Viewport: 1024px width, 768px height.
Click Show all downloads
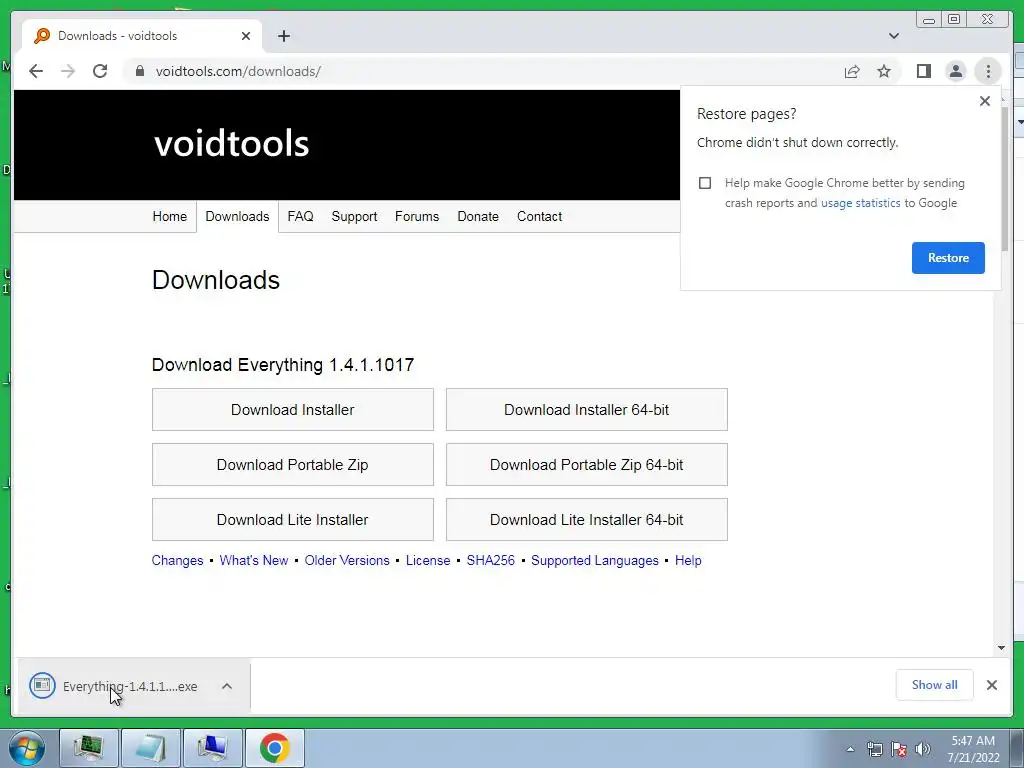pos(935,685)
